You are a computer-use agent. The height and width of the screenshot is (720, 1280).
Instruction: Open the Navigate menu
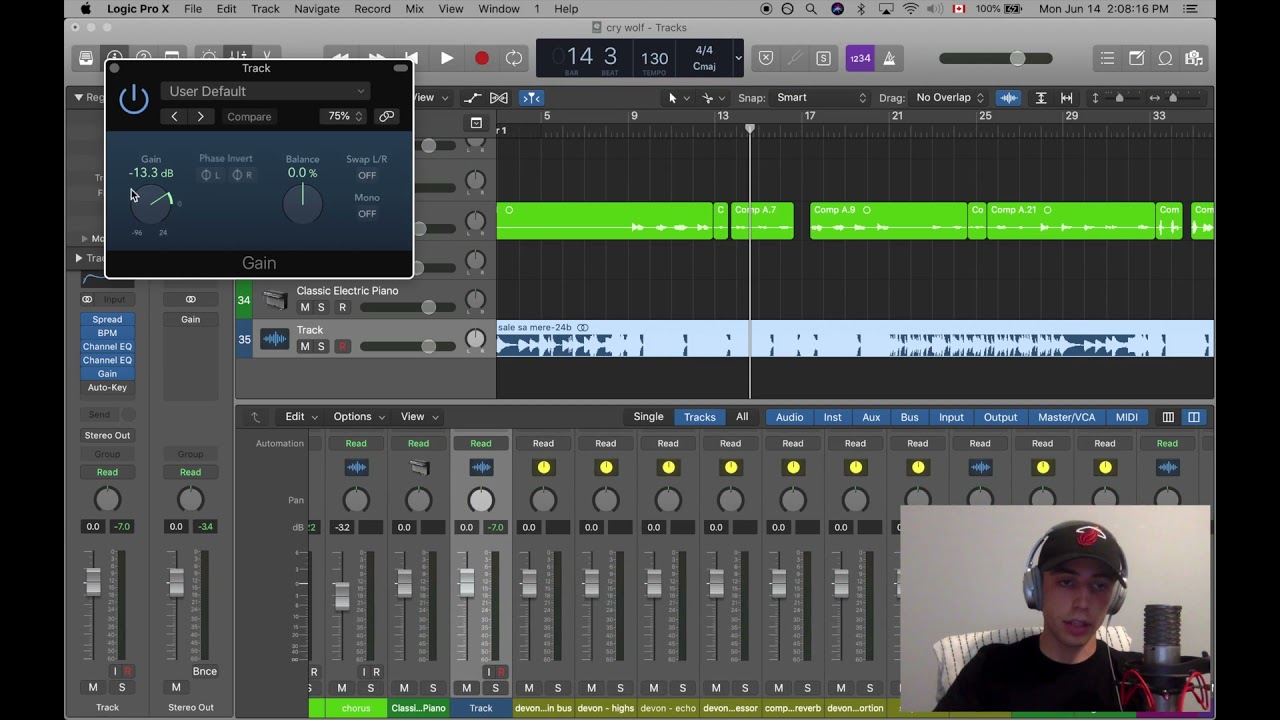pos(317,9)
